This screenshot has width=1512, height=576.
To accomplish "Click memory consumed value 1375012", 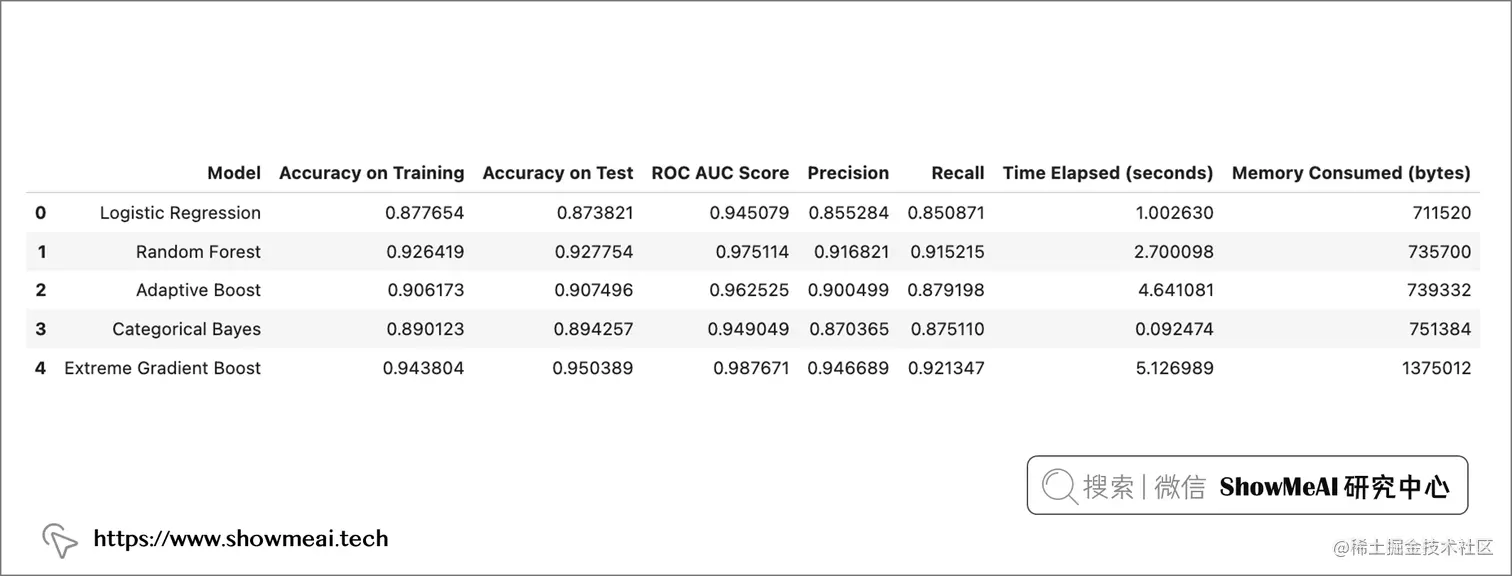I will (1437, 368).
